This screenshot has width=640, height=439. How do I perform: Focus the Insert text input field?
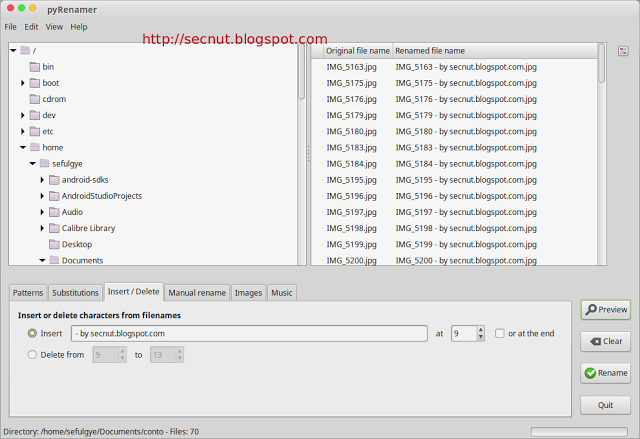click(249, 333)
